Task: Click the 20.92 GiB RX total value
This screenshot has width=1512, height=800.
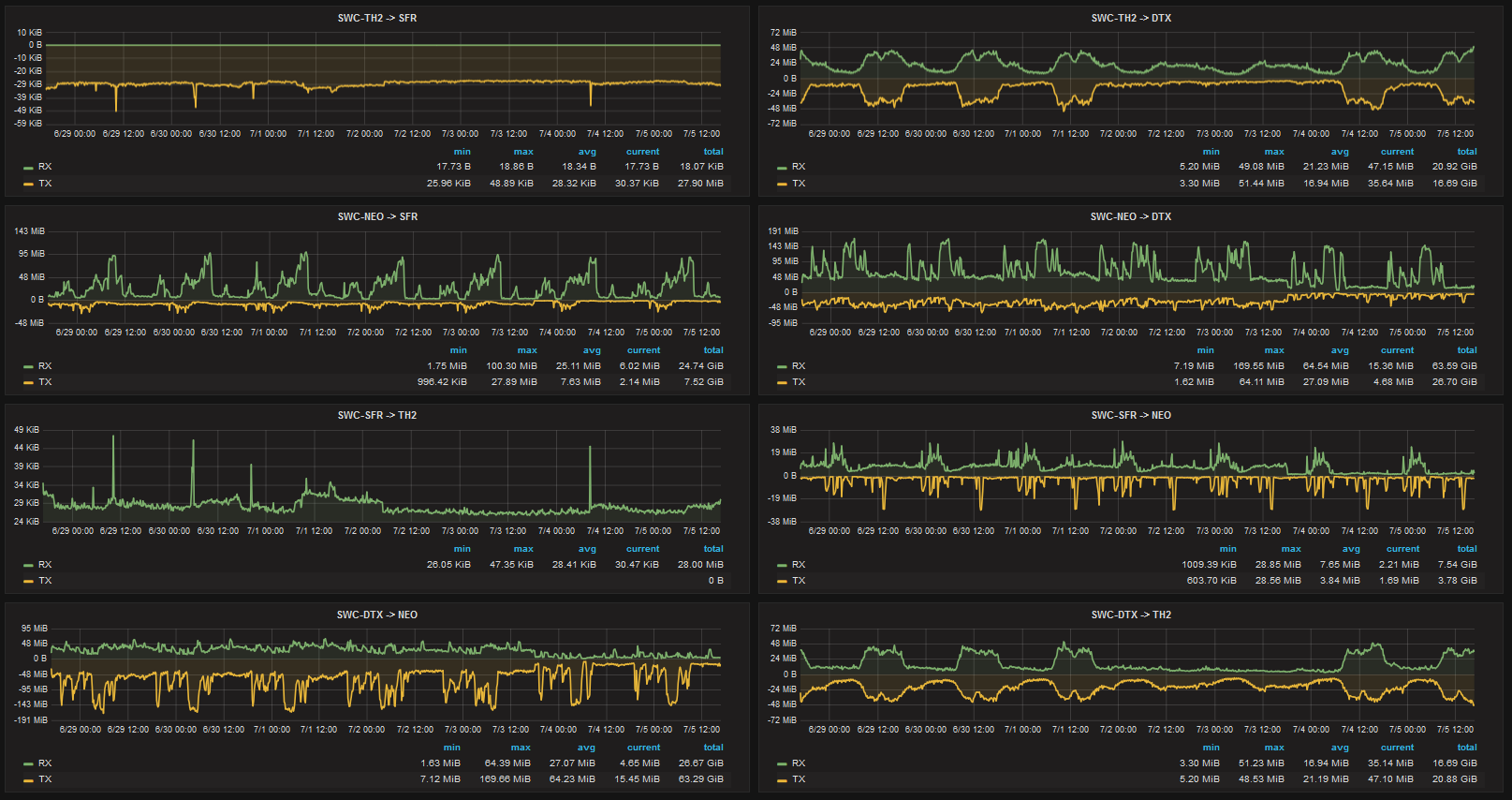Action: point(1454,167)
